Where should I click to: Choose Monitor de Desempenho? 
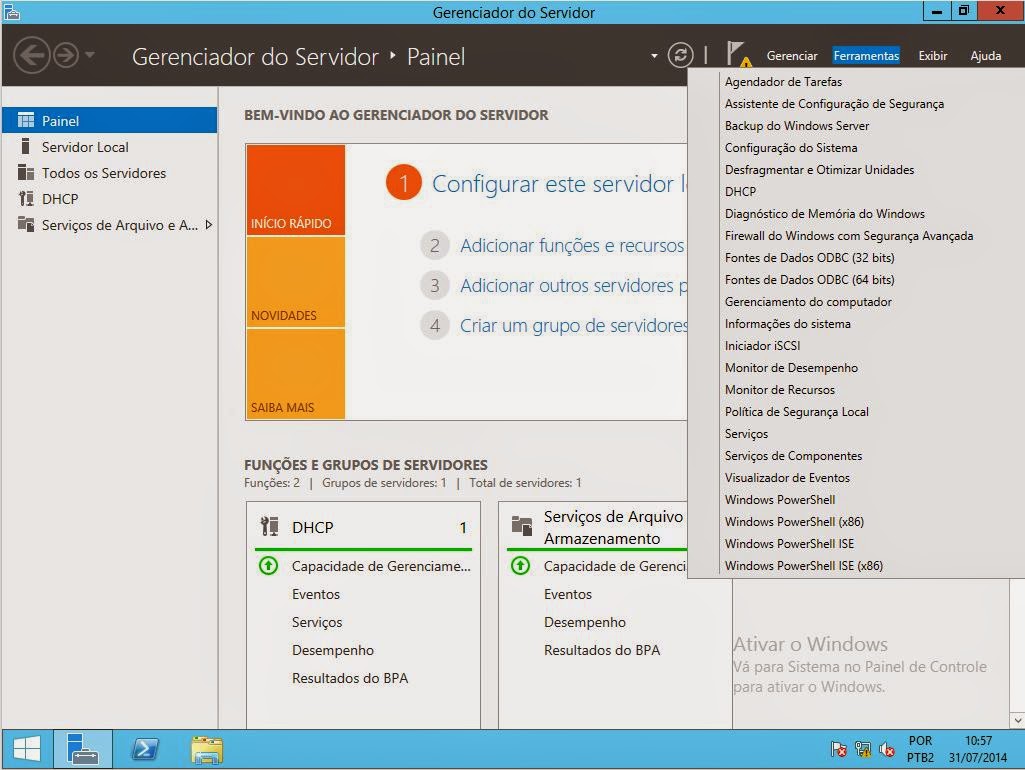790,368
